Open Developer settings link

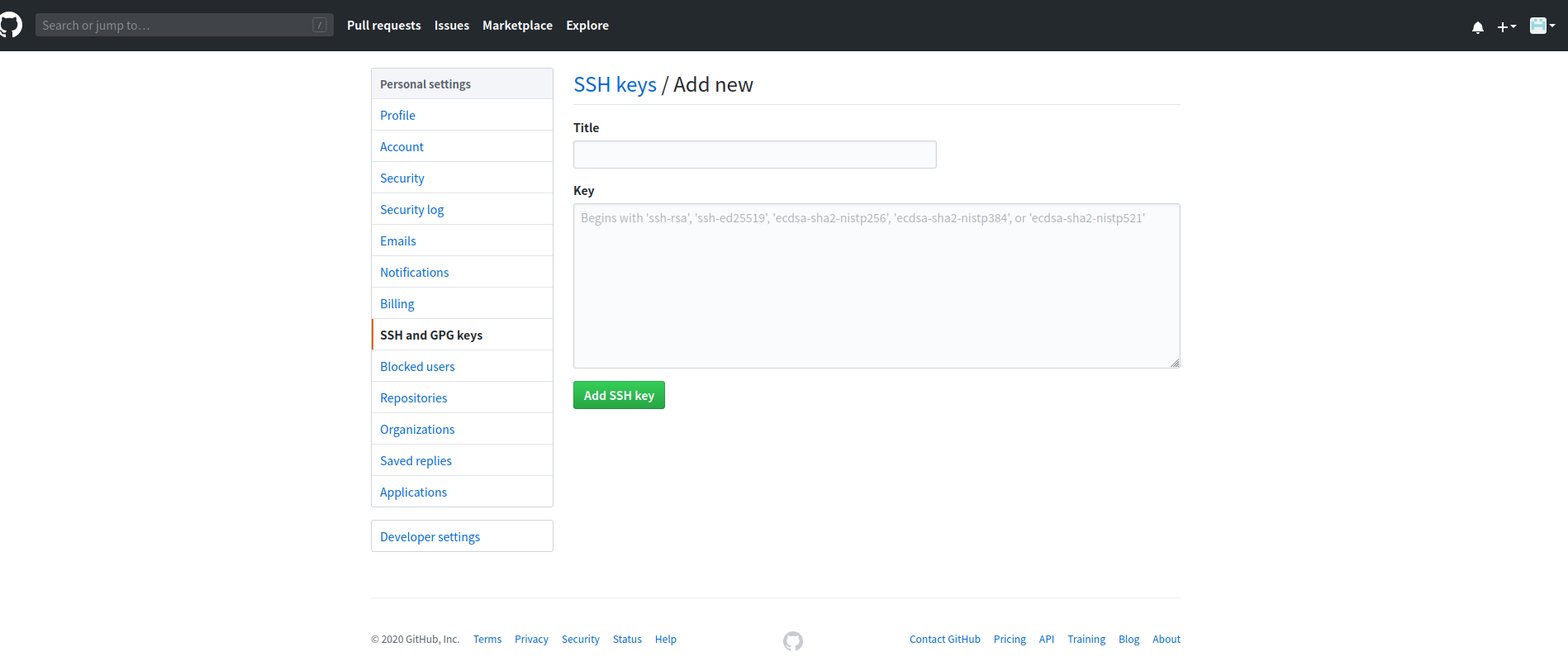[x=462, y=536]
